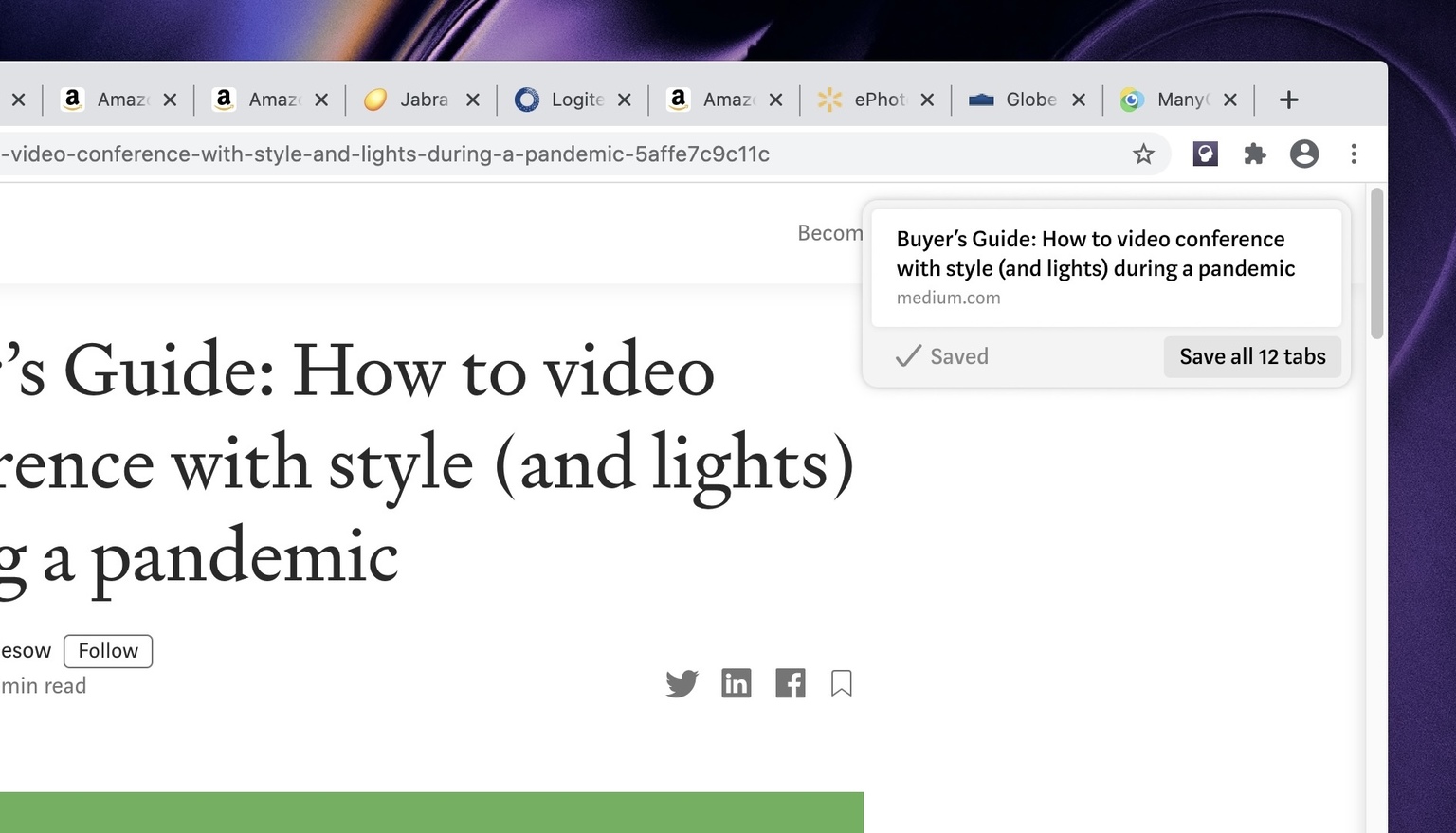Screen dimensions: 1456x833
Task: Open Chrome's three-dot menu
Action: click(1354, 154)
